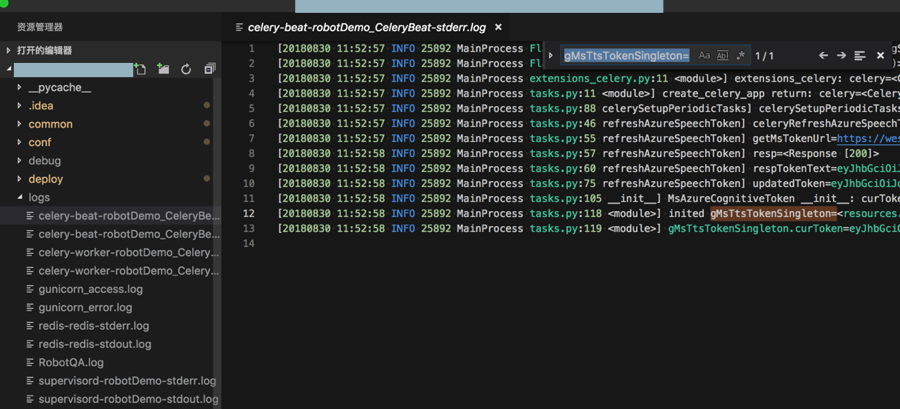Refresh the explorer file tree
This screenshot has width=900, height=409.
(x=186, y=69)
